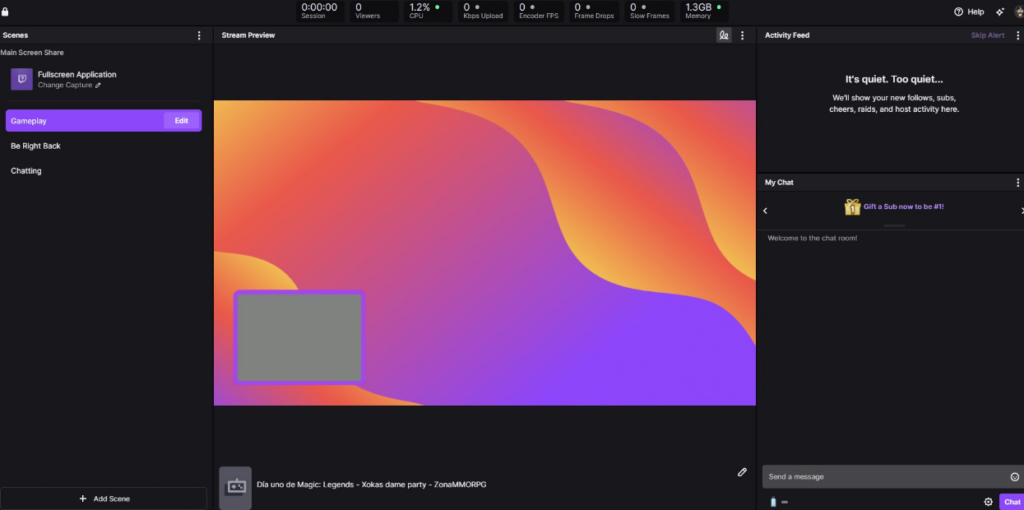
Task: Click Gift a Sub now link
Action: click(x=903, y=206)
